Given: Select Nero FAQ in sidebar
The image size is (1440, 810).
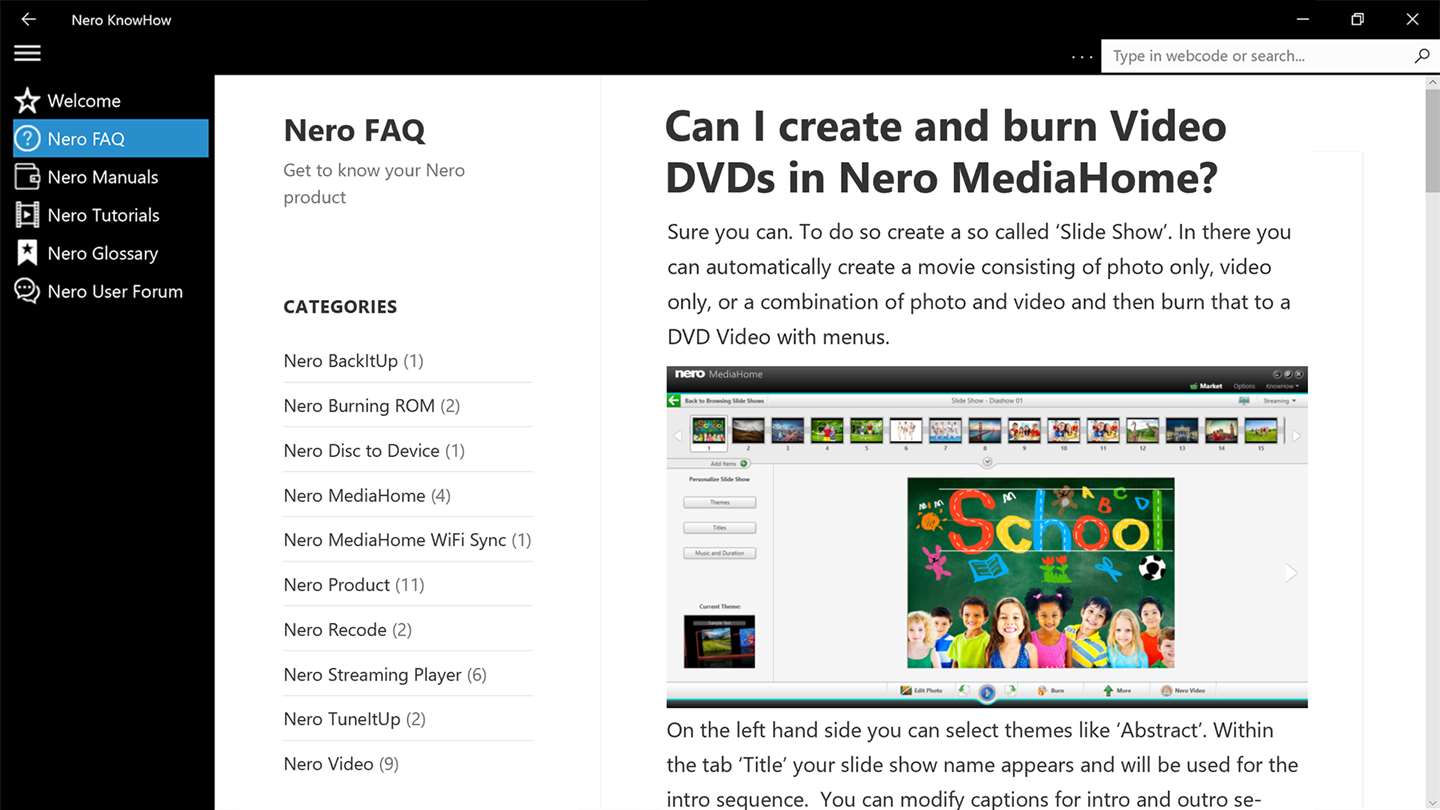Looking at the screenshot, I should point(110,138).
